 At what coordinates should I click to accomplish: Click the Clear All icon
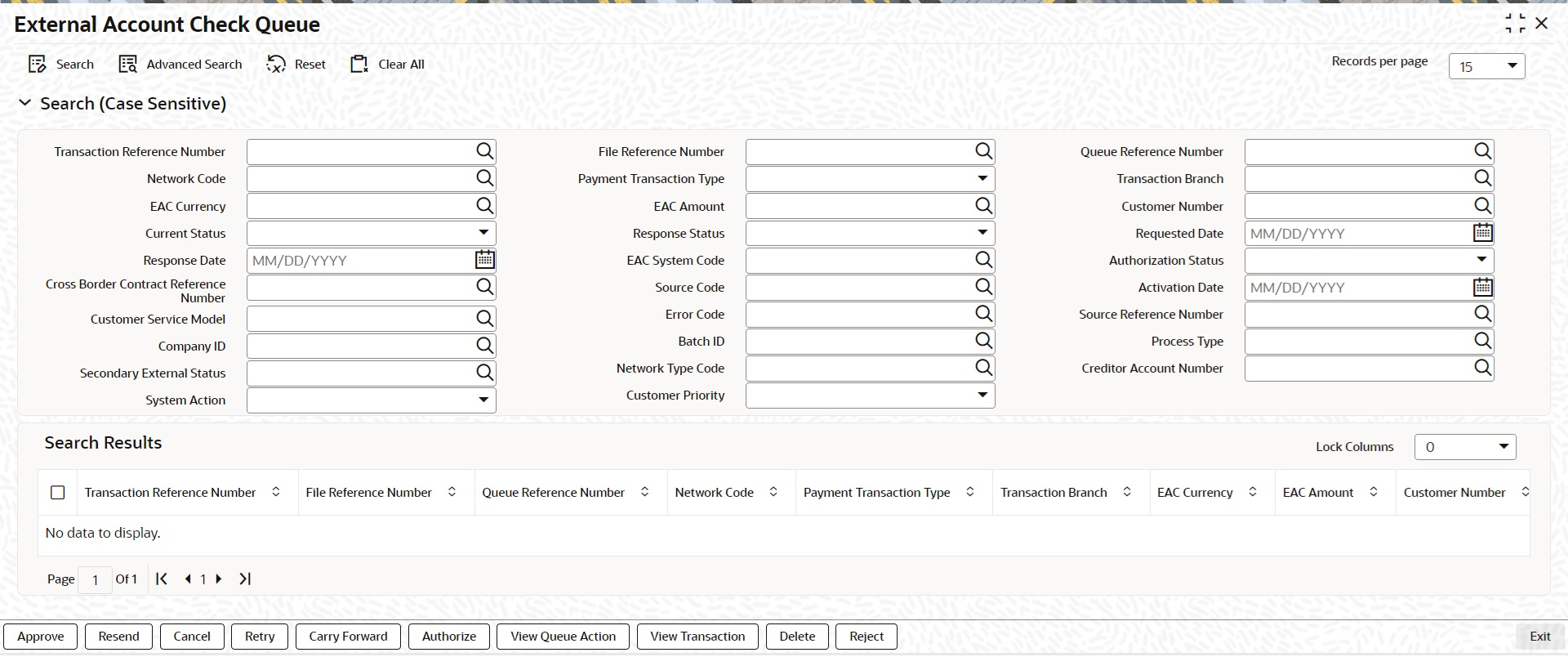coord(359,65)
